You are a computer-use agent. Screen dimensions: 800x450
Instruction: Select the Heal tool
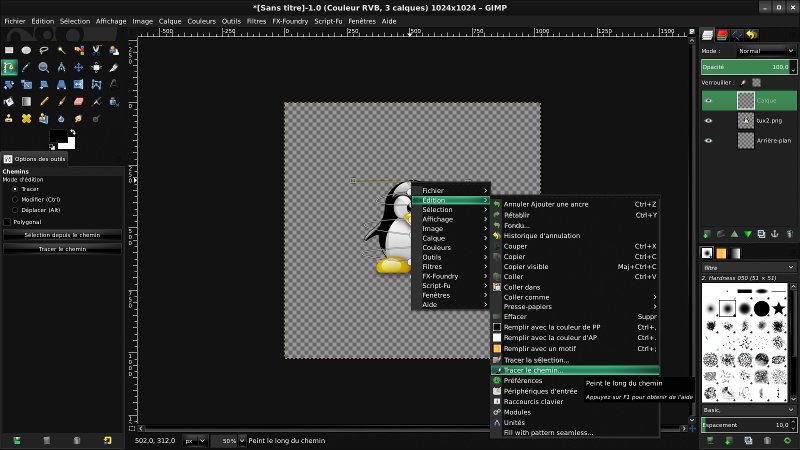(27, 118)
